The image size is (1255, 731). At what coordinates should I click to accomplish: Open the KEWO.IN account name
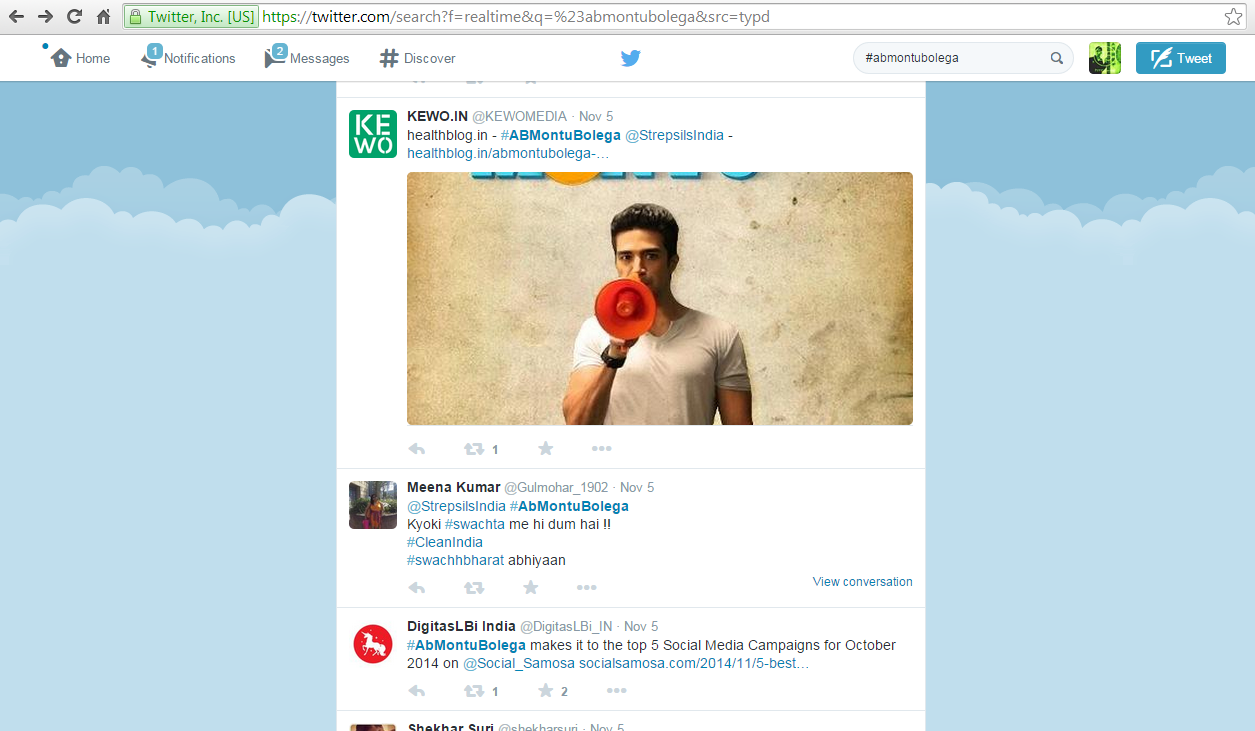(437, 116)
